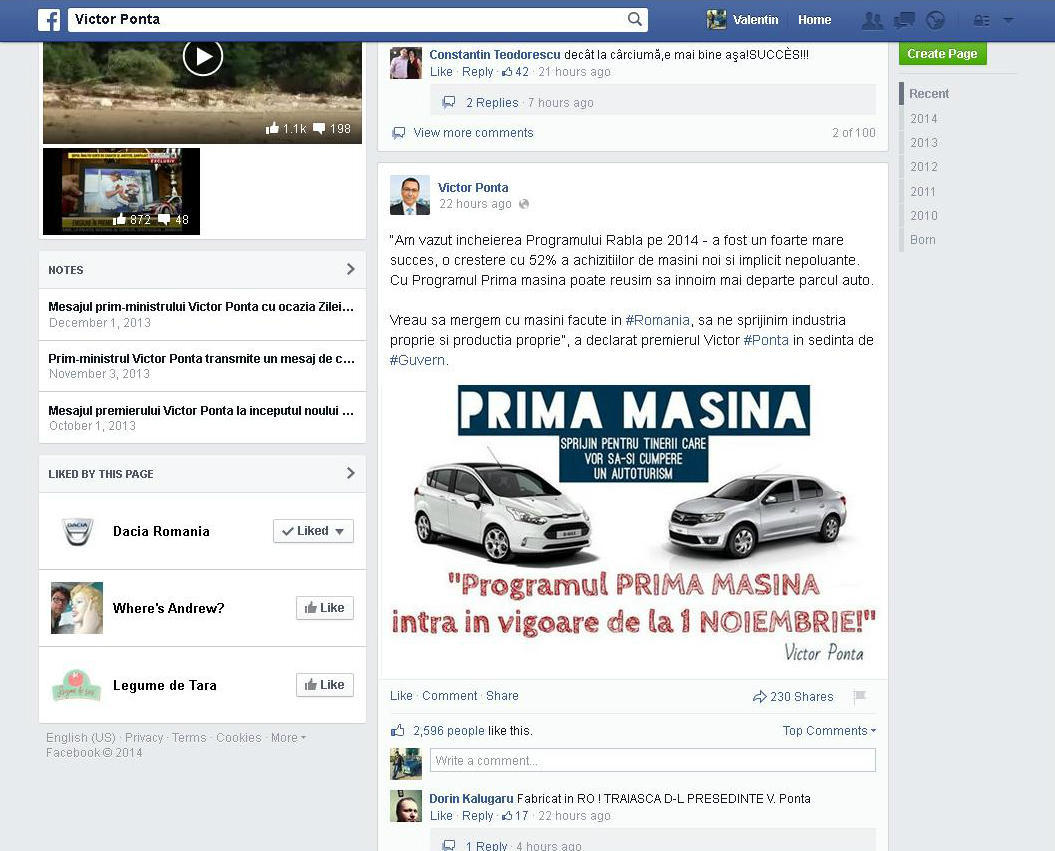Open notifications globe icon
The height and width of the screenshot is (851, 1055).
pos(935,21)
